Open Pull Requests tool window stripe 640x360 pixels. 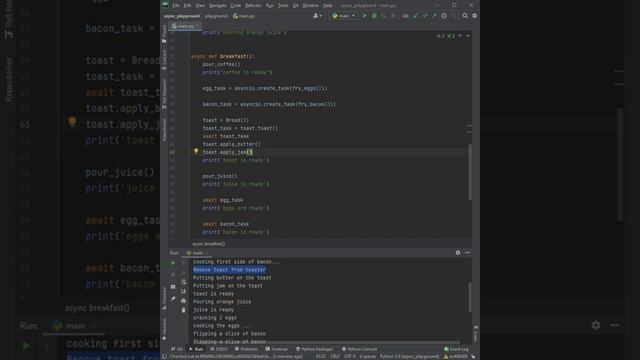tap(164, 94)
